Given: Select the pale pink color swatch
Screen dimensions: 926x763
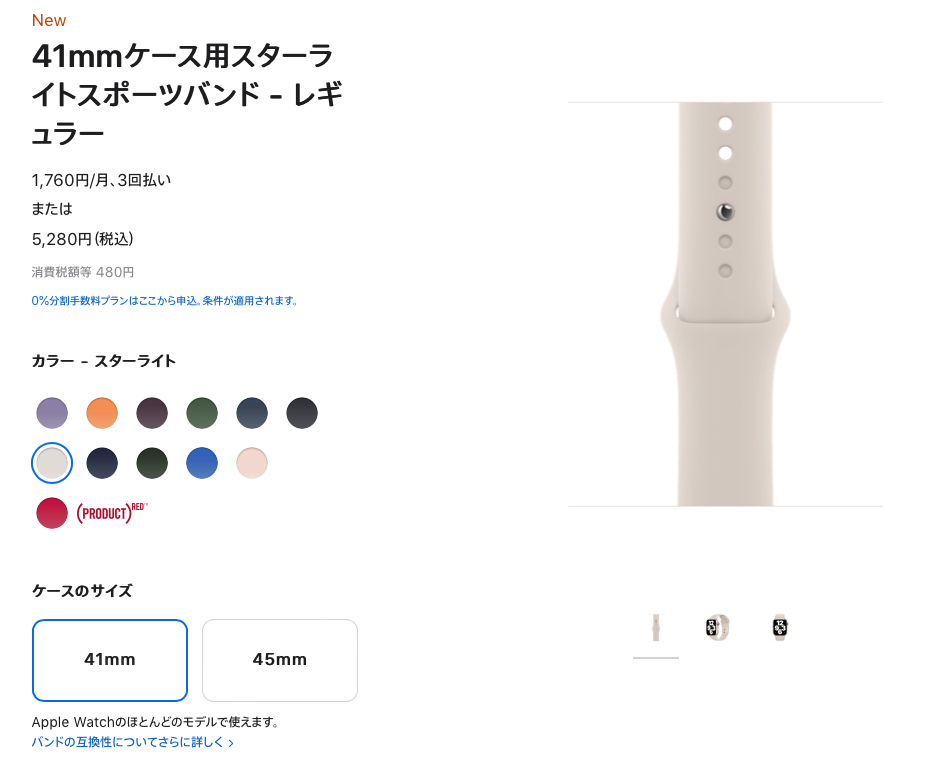Looking at the screenshot, I should click(x=252, y=463).
